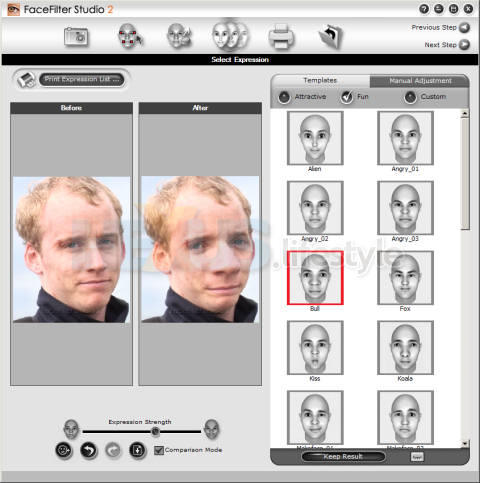
Task: Click the printer icon beside Print Expression List
Action: coord(26,80)
